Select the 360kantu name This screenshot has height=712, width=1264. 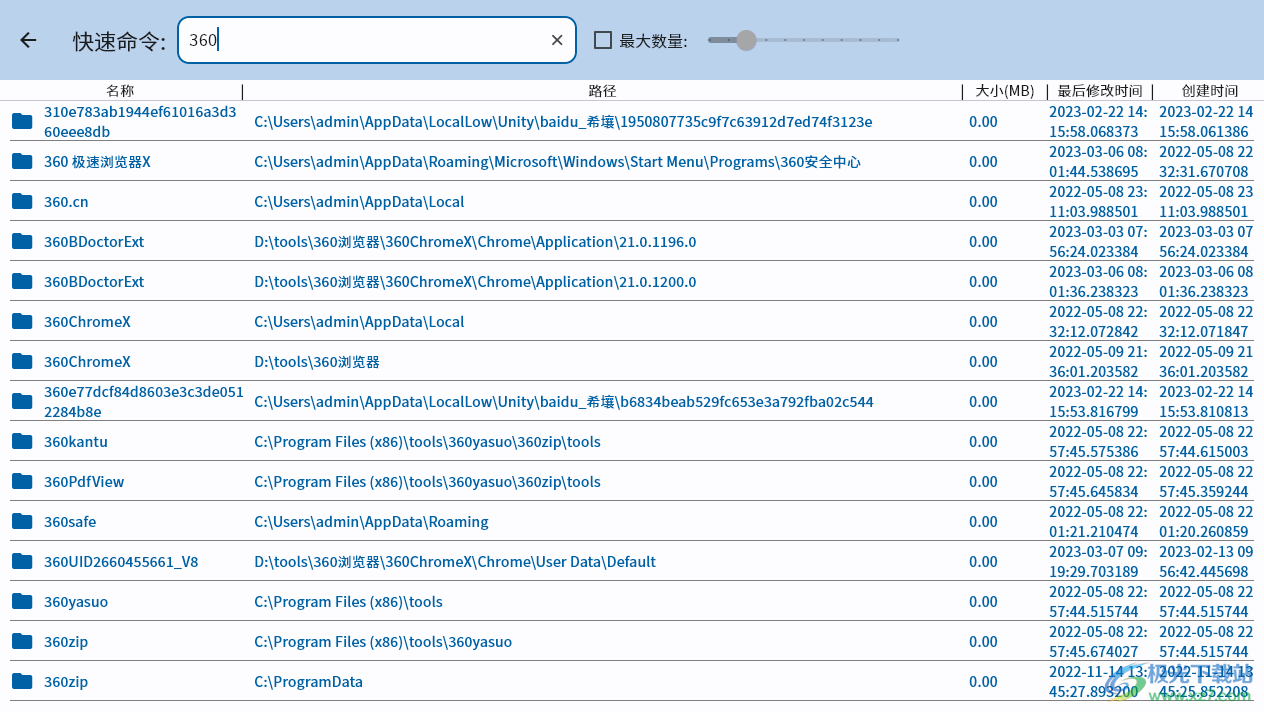pyautogui.click(x=76, y=442)
